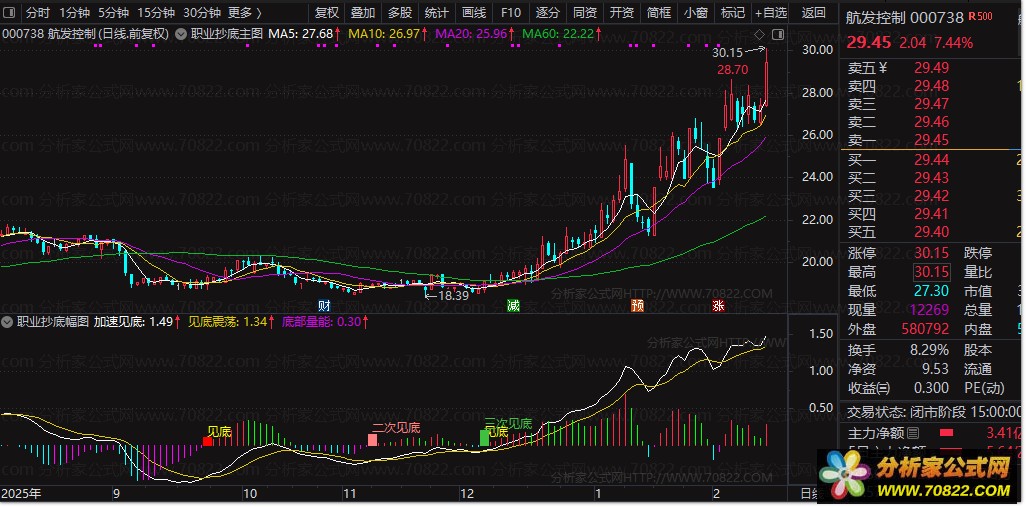Image resolution: width=1027 pixels, height=507 pixels.
Task: Click the 见底震荡: 1.34 readout
Action: click(x=232, y=322)
